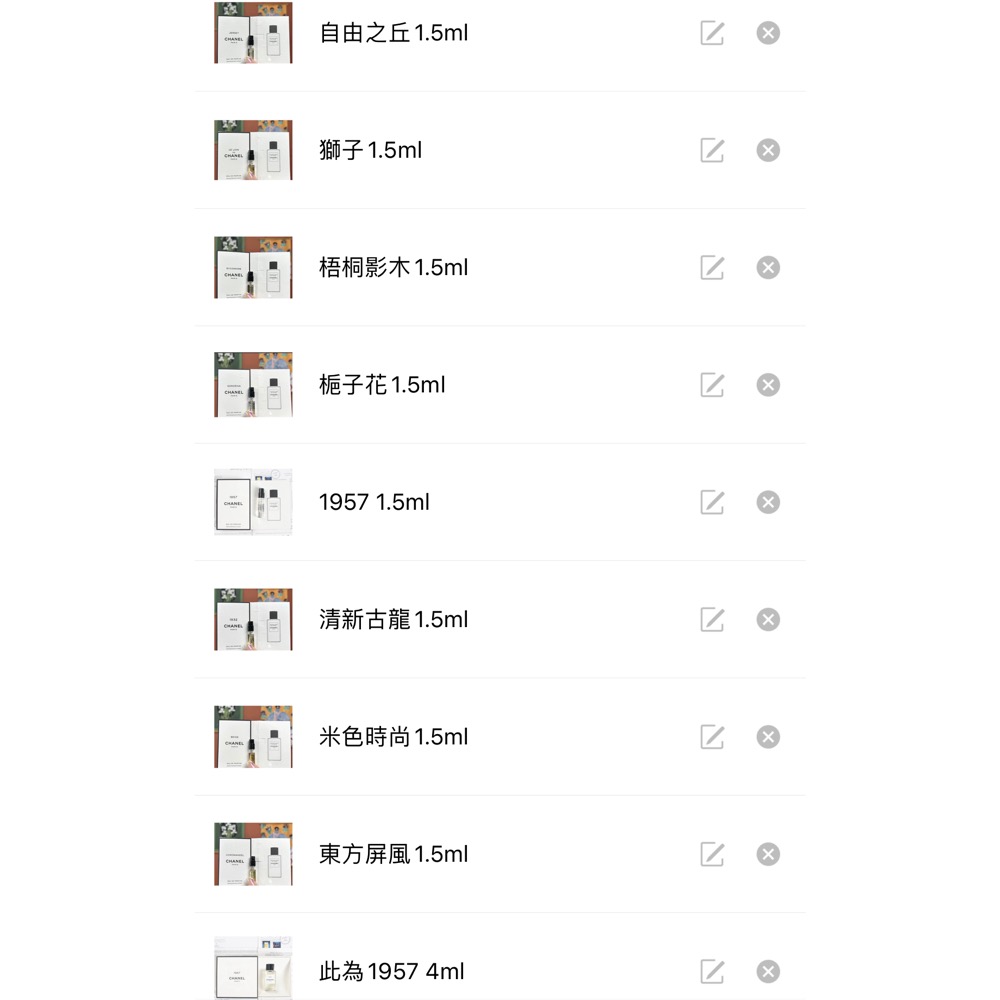The image size is (1000, 1000).
Task: Edit the 獅子 1.5ml item
Action: point(711,150)
